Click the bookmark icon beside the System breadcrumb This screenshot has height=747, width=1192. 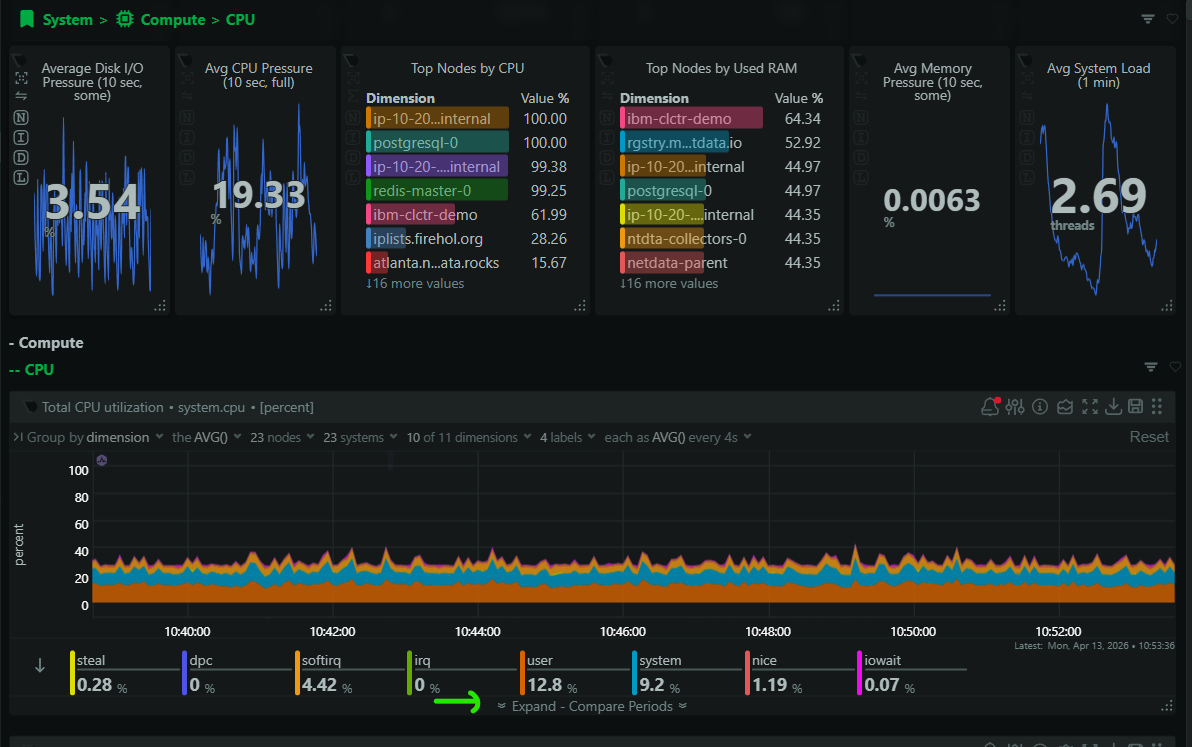[x=27, y=18]
